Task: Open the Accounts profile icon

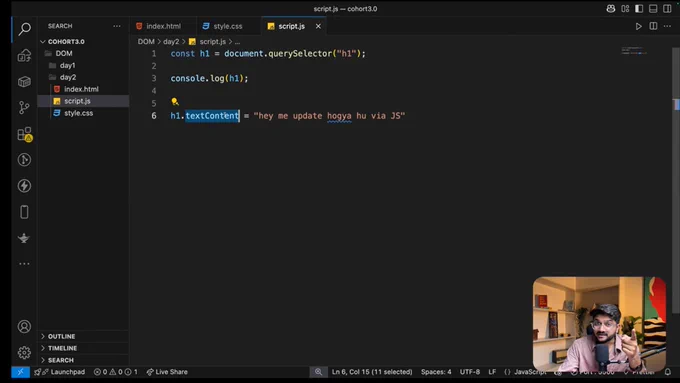Action: 24,326
